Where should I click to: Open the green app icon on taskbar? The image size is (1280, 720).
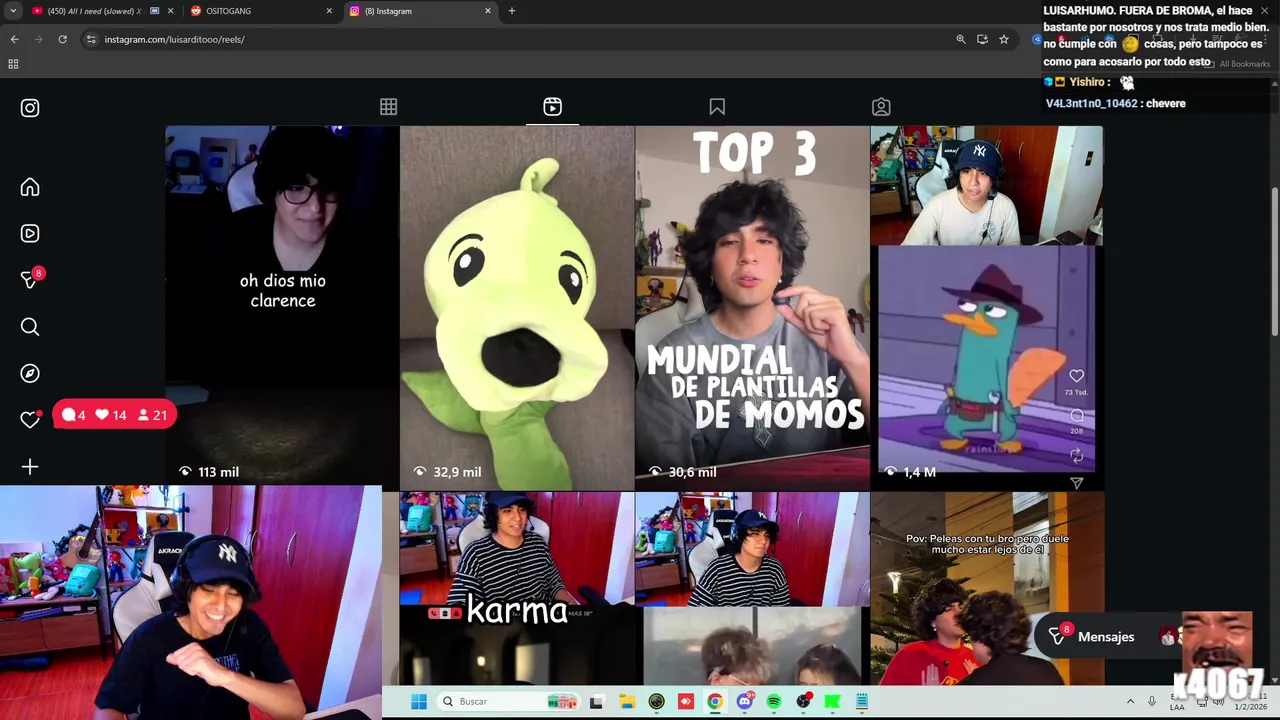pos(832,702)
